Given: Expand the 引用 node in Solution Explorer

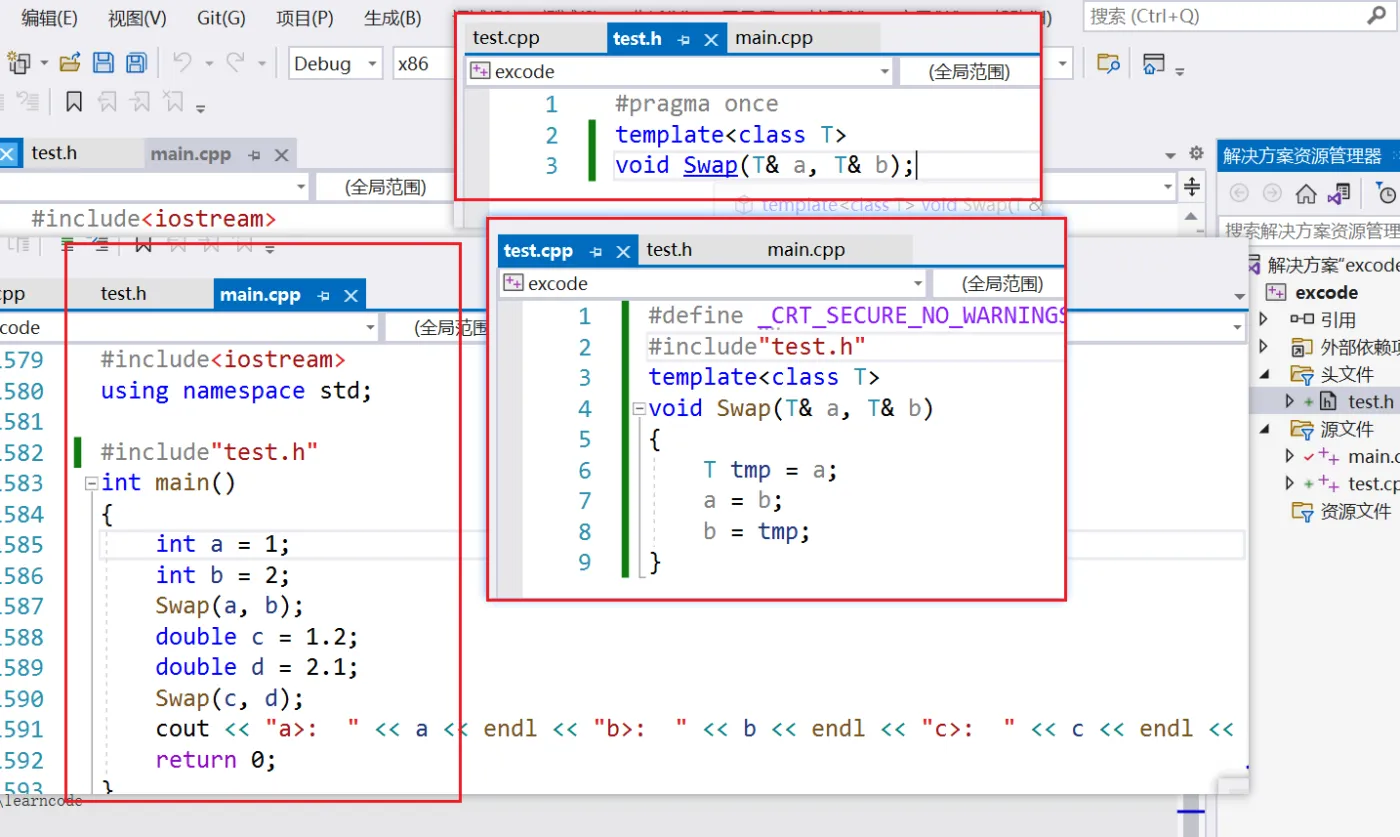Looking at the screenshot, I should 1263,320.
